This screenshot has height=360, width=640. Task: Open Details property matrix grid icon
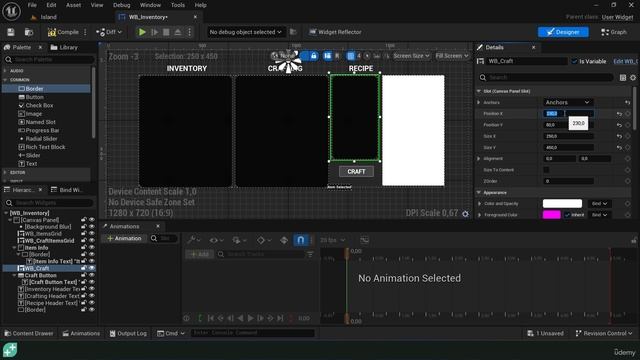622,78
